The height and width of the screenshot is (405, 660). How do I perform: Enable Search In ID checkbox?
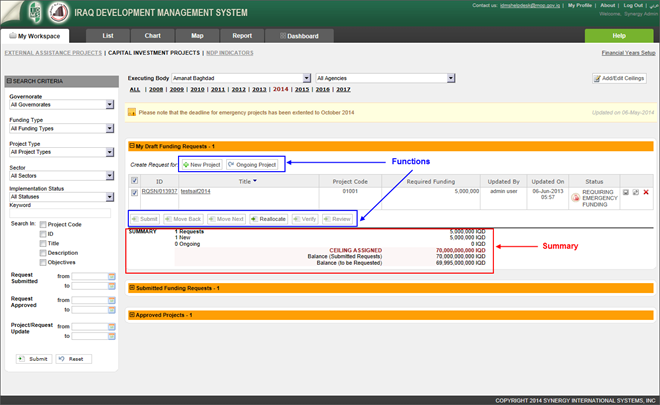click(43, 234)
